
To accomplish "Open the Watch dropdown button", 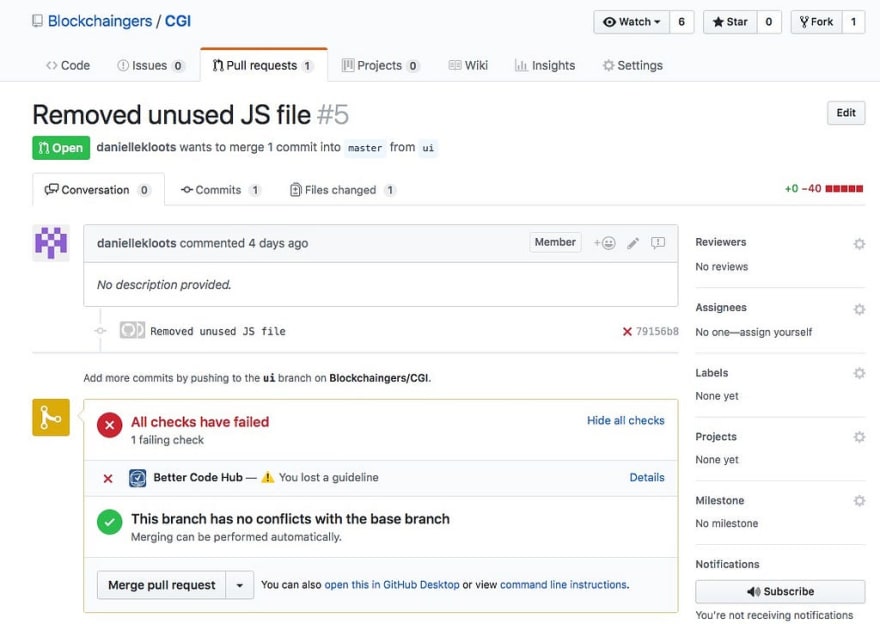I will (x=631, y=22).
